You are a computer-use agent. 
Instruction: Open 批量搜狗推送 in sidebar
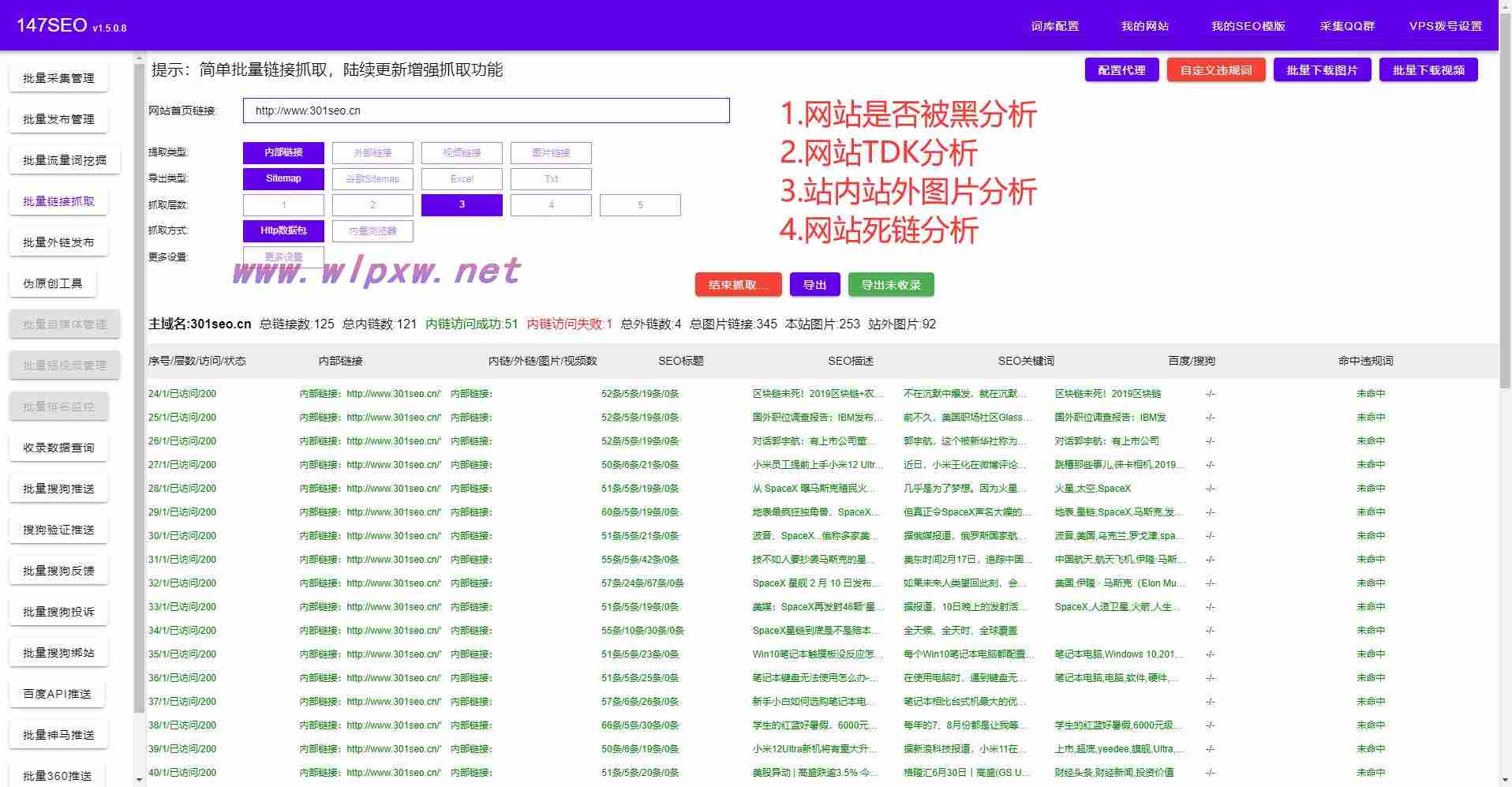click(58, 489)
